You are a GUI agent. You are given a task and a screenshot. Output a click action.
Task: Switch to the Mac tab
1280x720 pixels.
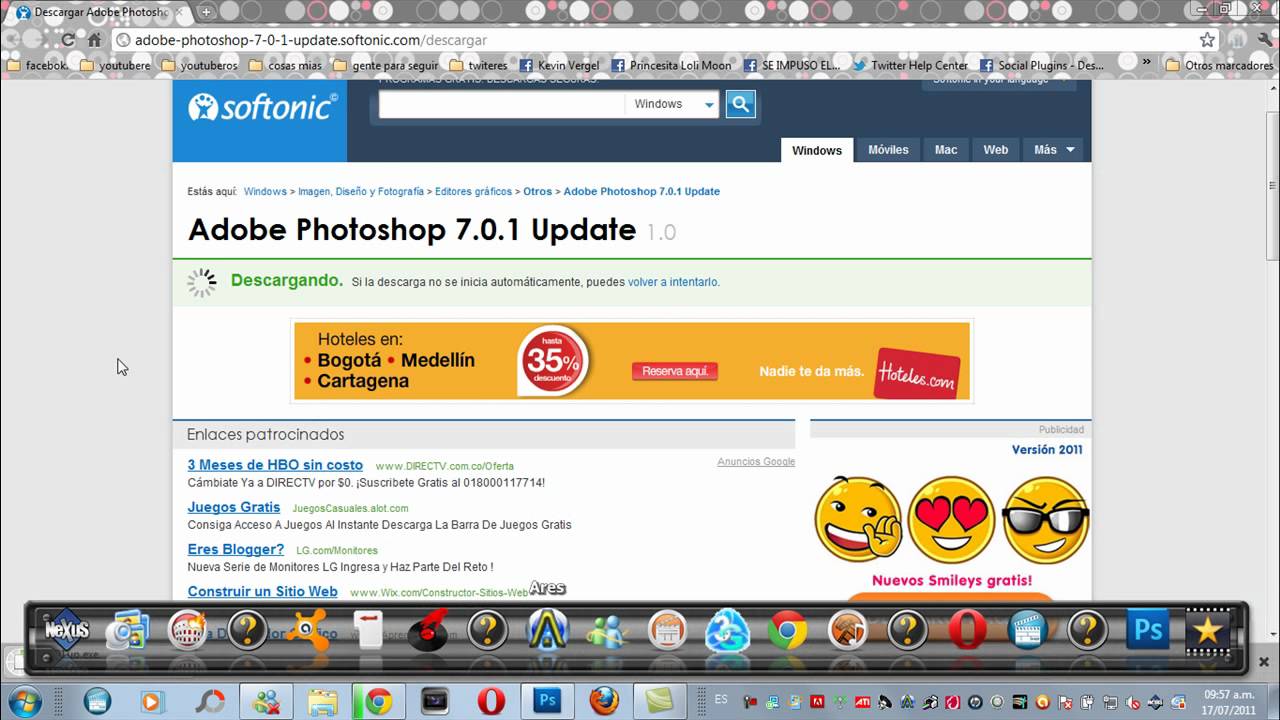pyautogui.click(x=946, y=150)
